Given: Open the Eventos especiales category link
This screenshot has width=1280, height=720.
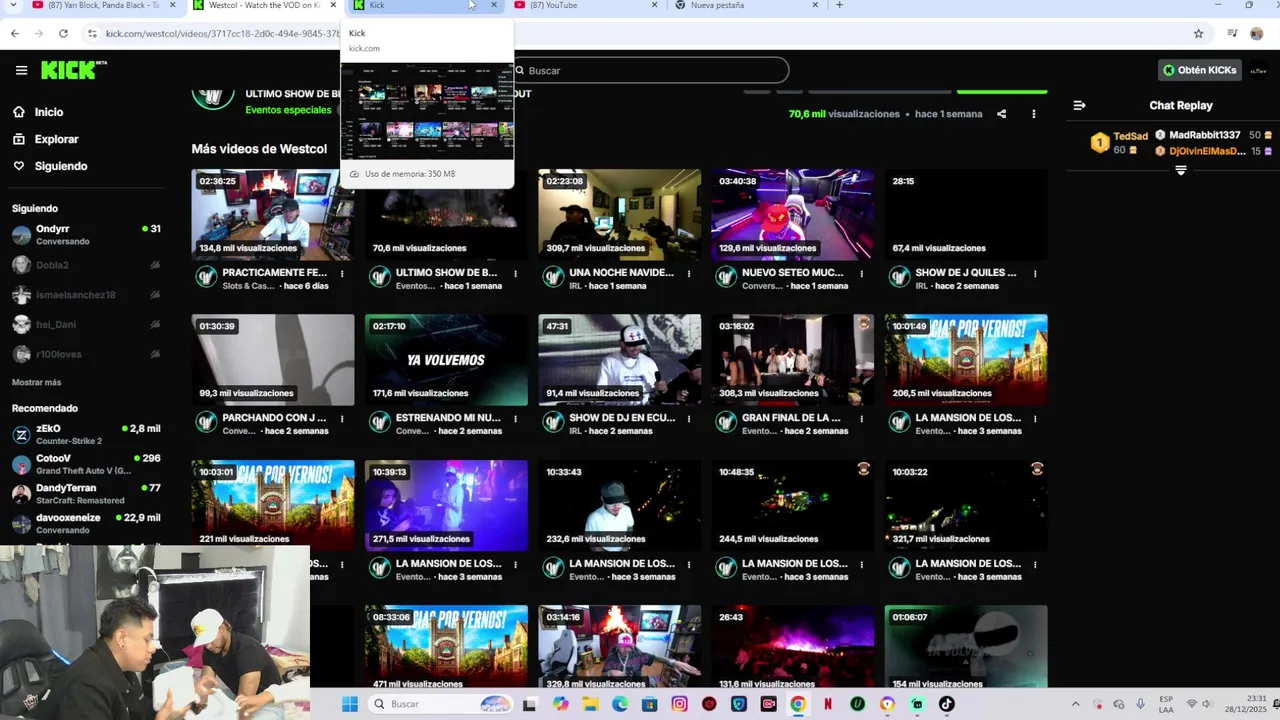Looking at the screenshot, I should (288, 110).
